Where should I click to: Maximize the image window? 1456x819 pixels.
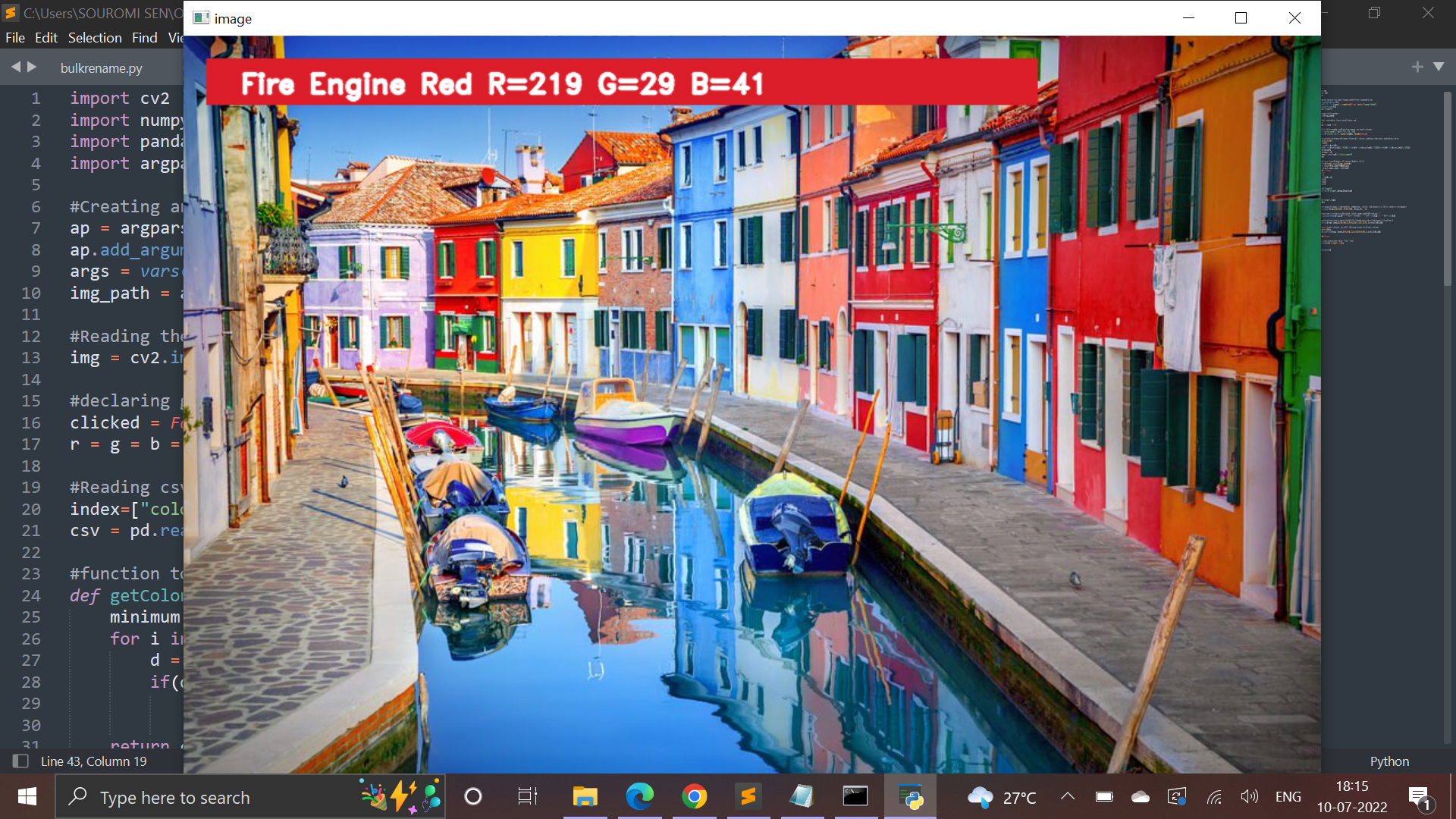(x=1241, y=17)
